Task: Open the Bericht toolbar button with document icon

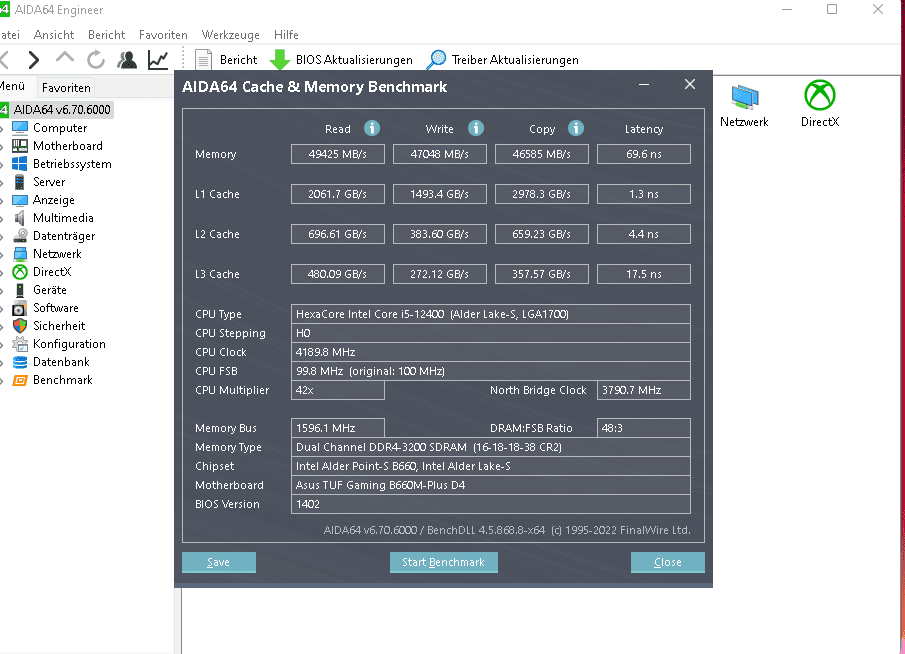Action: pos(226,59)
